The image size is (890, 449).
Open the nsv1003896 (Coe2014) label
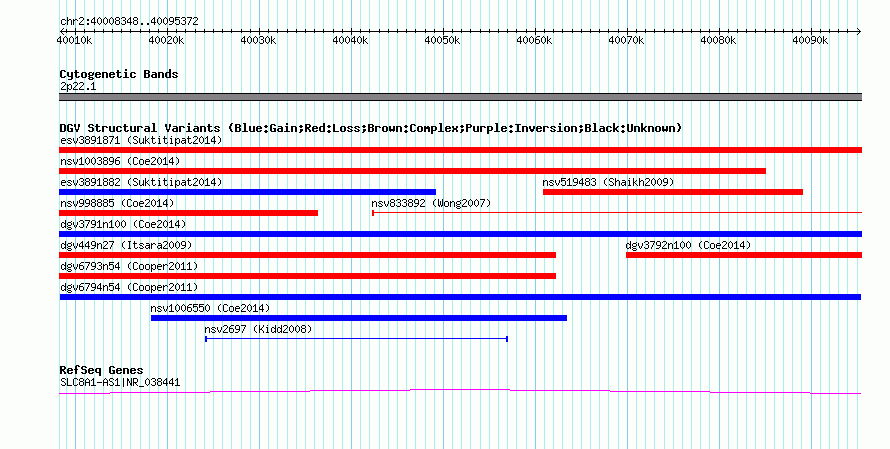(120, 161)
